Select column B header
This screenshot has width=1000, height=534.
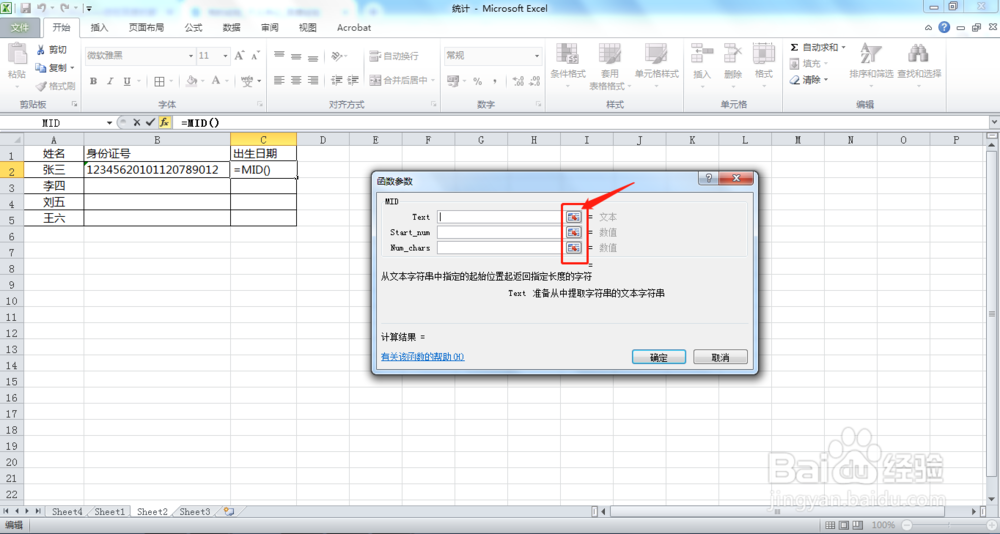(157, 140)
